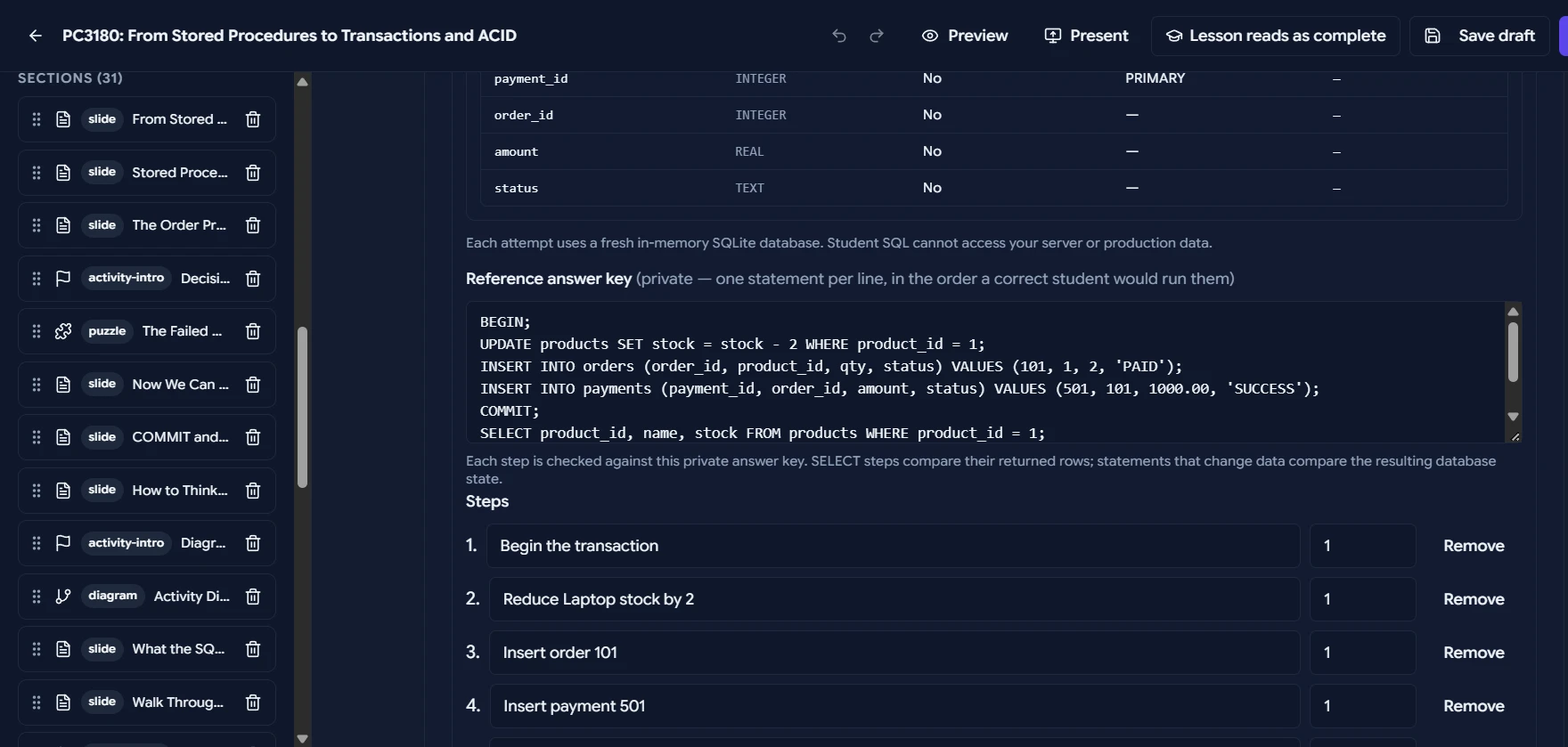
Task: Delete the 'What the SQ...' slide section
Action: point(253,649)
